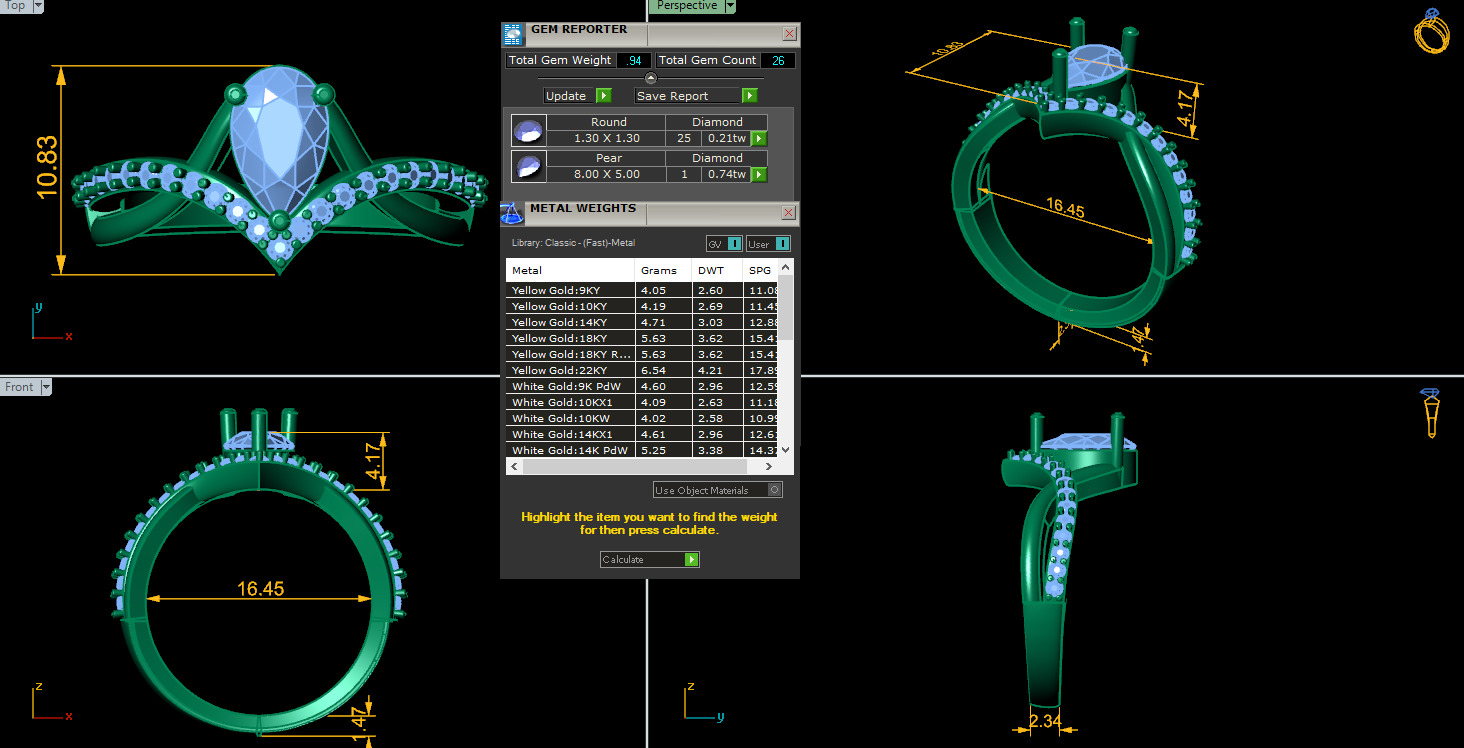Click the Grams column header
Viewport: 1464px width, 748px height.
(663, 270)
